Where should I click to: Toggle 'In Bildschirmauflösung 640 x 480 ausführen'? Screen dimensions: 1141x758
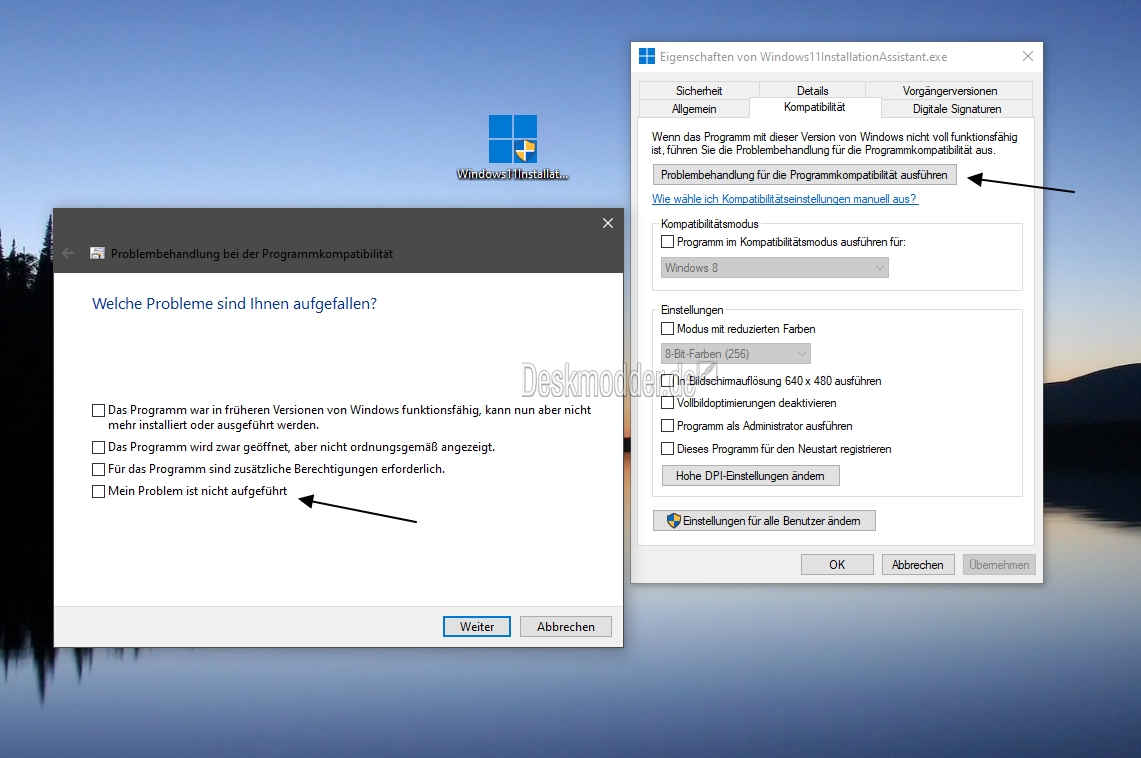click(x=667, y=380)
